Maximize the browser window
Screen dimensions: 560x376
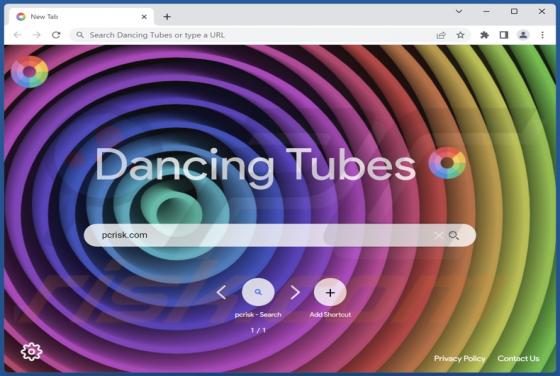point(514,12)
